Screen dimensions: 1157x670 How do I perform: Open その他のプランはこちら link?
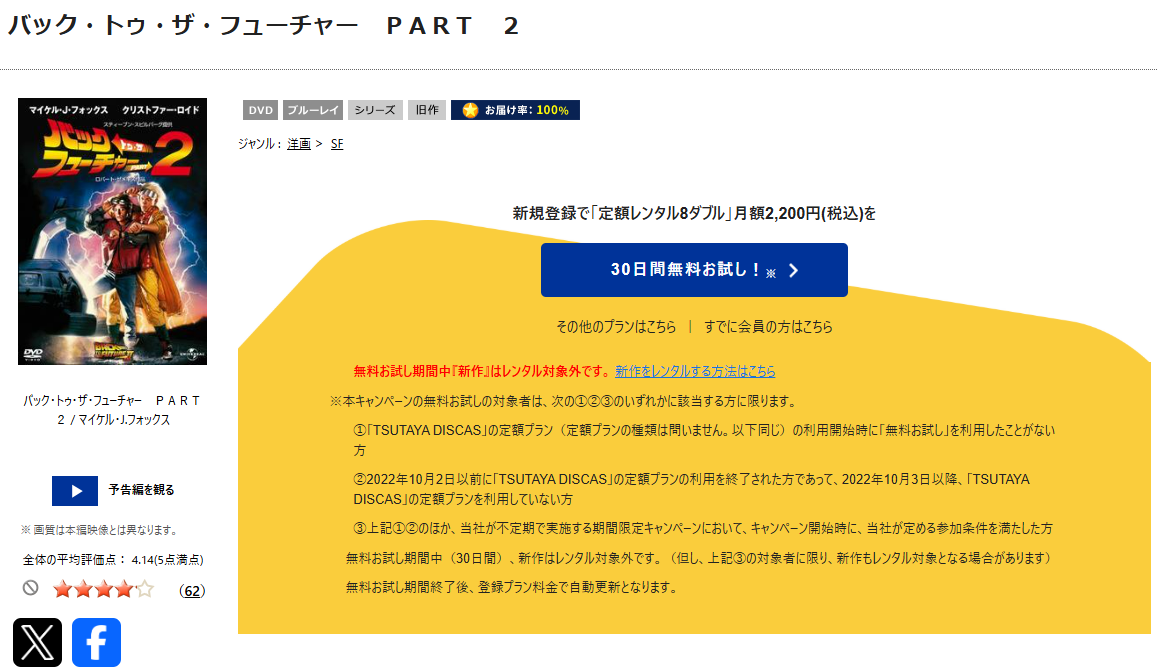[x=615, y=327]
